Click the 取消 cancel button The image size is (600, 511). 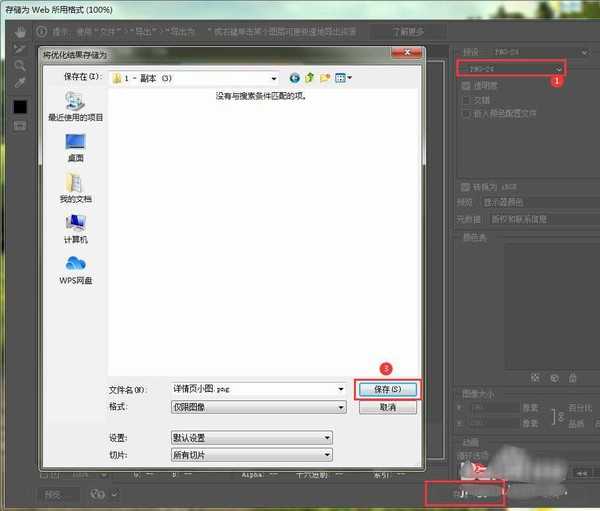[387, 407]
